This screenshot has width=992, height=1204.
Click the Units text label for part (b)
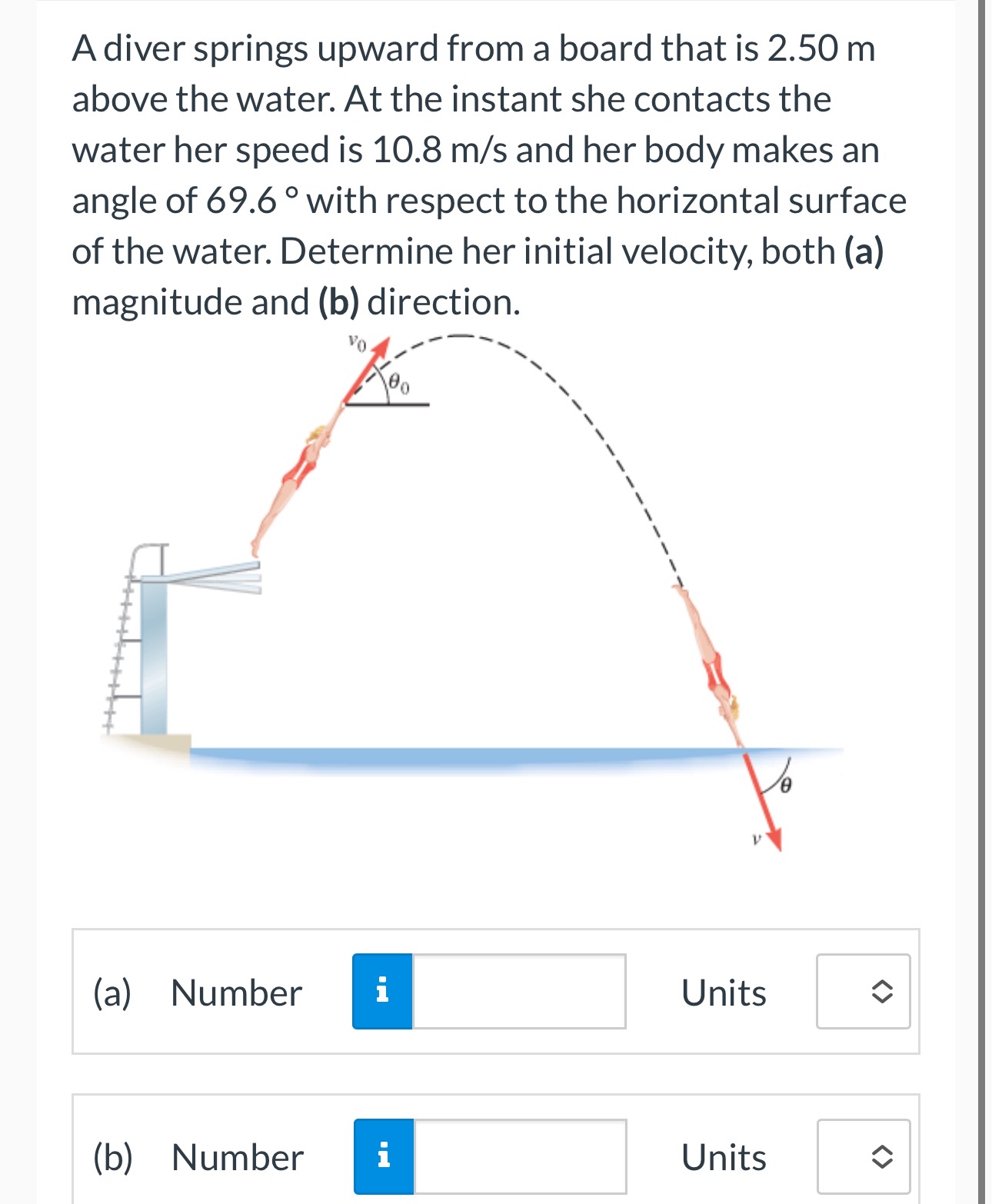pos(723,1158)
